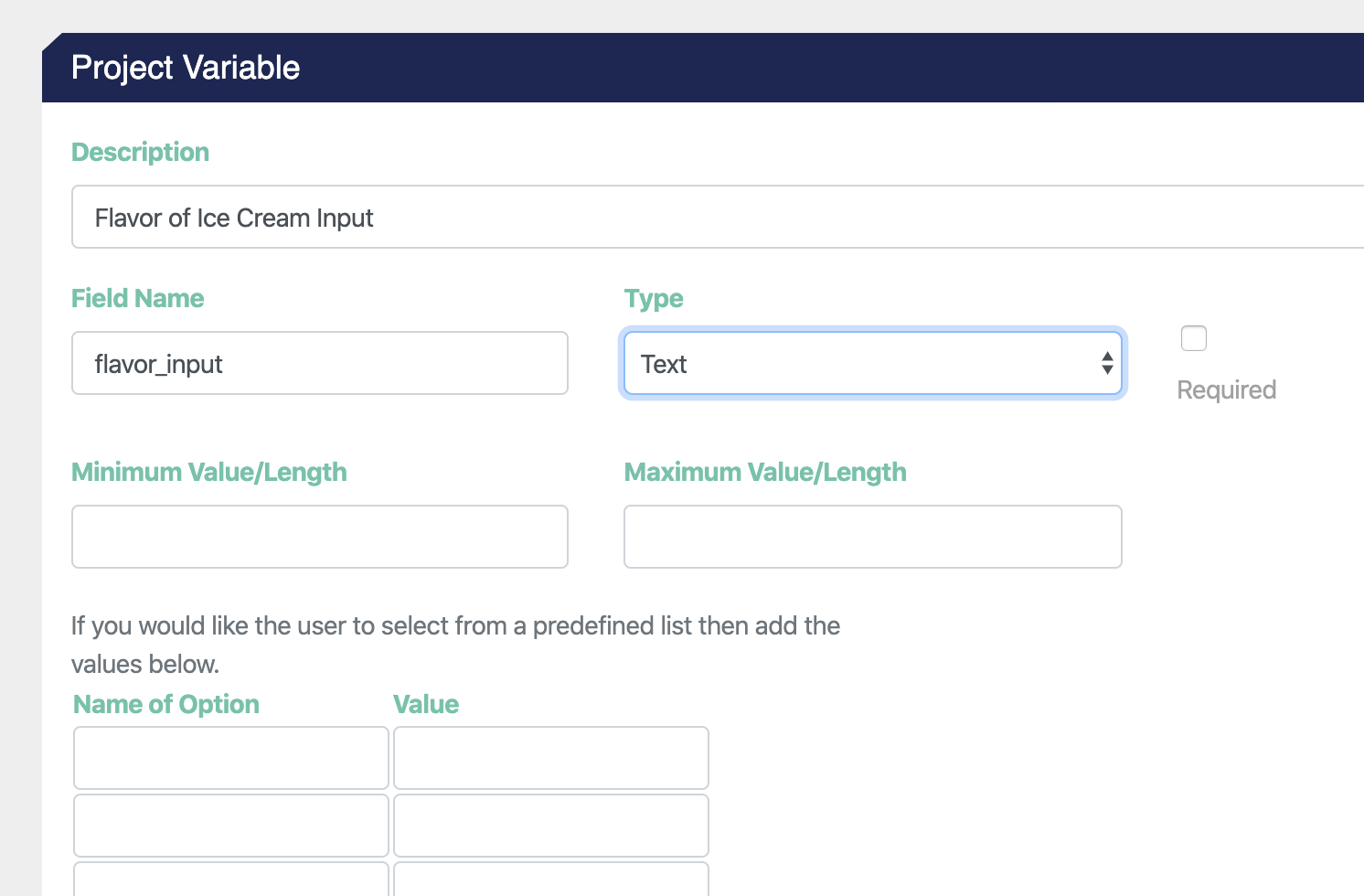This screenshot has height=896, width=1364.
Task: Select the Field Name input showing 'flavor_input'
Action: [x=319, y=363]
